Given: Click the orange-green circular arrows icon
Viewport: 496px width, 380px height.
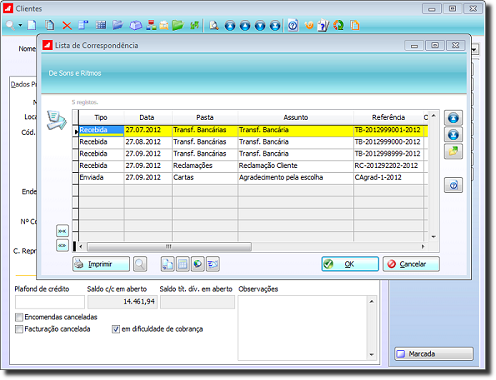Looking at the screenshot, I should (x=339, y=25).
